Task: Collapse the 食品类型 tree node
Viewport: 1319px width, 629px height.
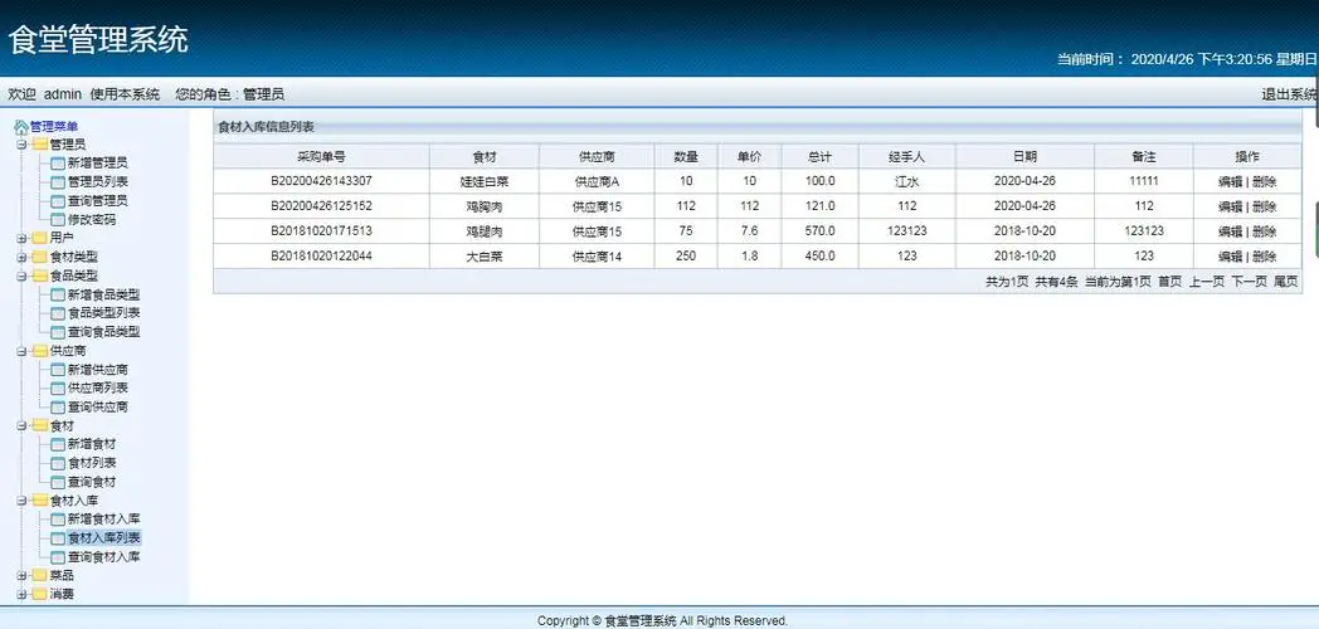Action: coord(22,276)
